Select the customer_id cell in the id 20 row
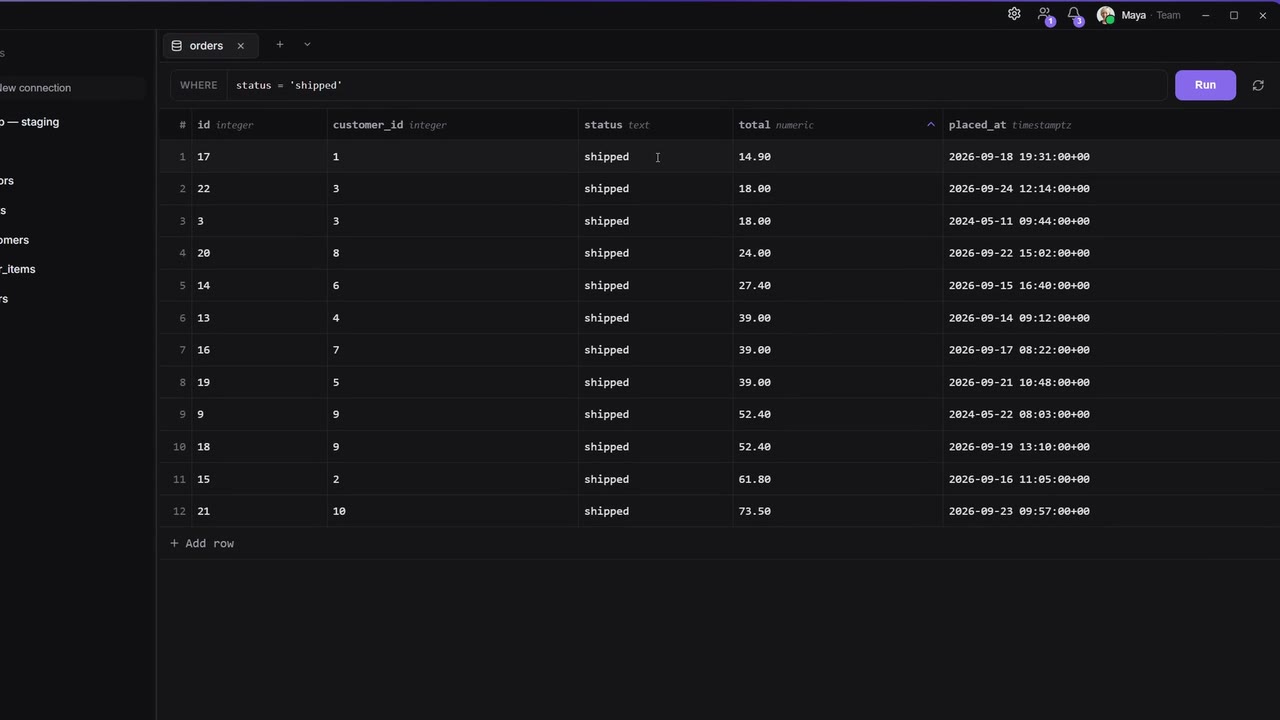This screenshot has height=720, width=1280. point(452,253)
